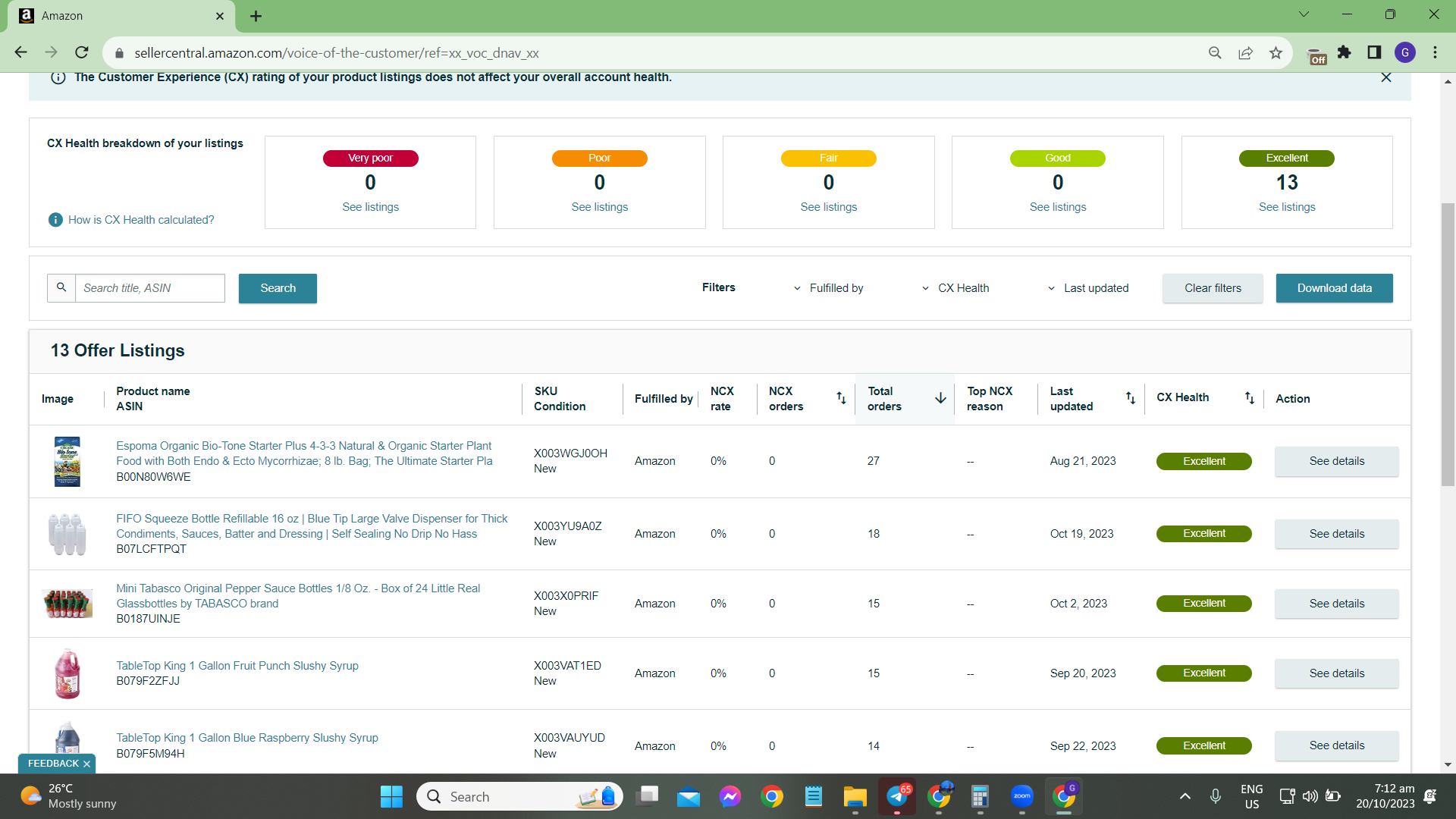Reload the Seller Central page

82,52
